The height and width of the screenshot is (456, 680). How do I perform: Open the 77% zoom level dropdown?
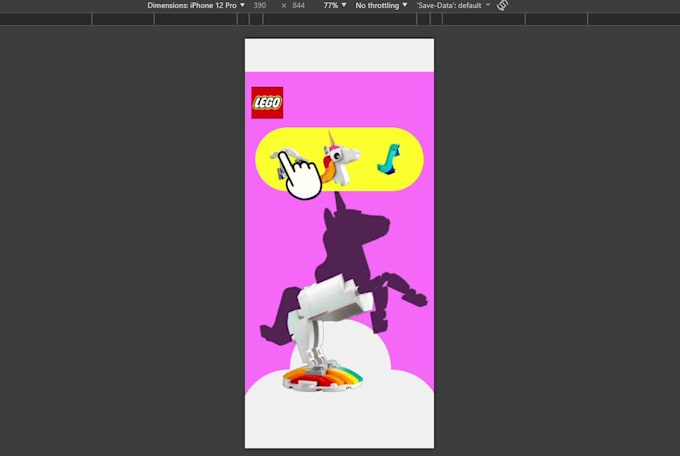(335, 6)
